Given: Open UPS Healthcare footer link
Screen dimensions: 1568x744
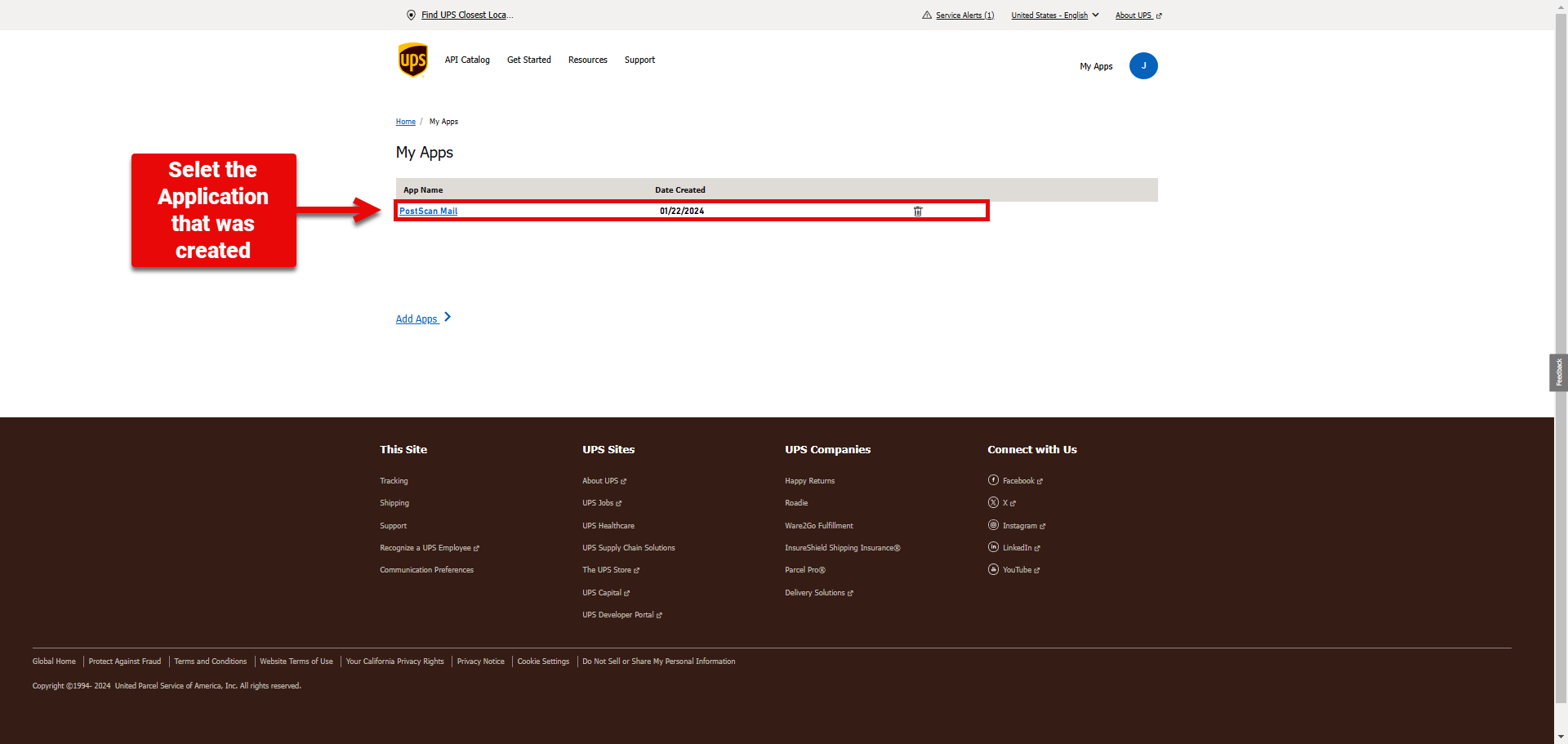Looking at the screenshot, I should click(x=608, y=526).
